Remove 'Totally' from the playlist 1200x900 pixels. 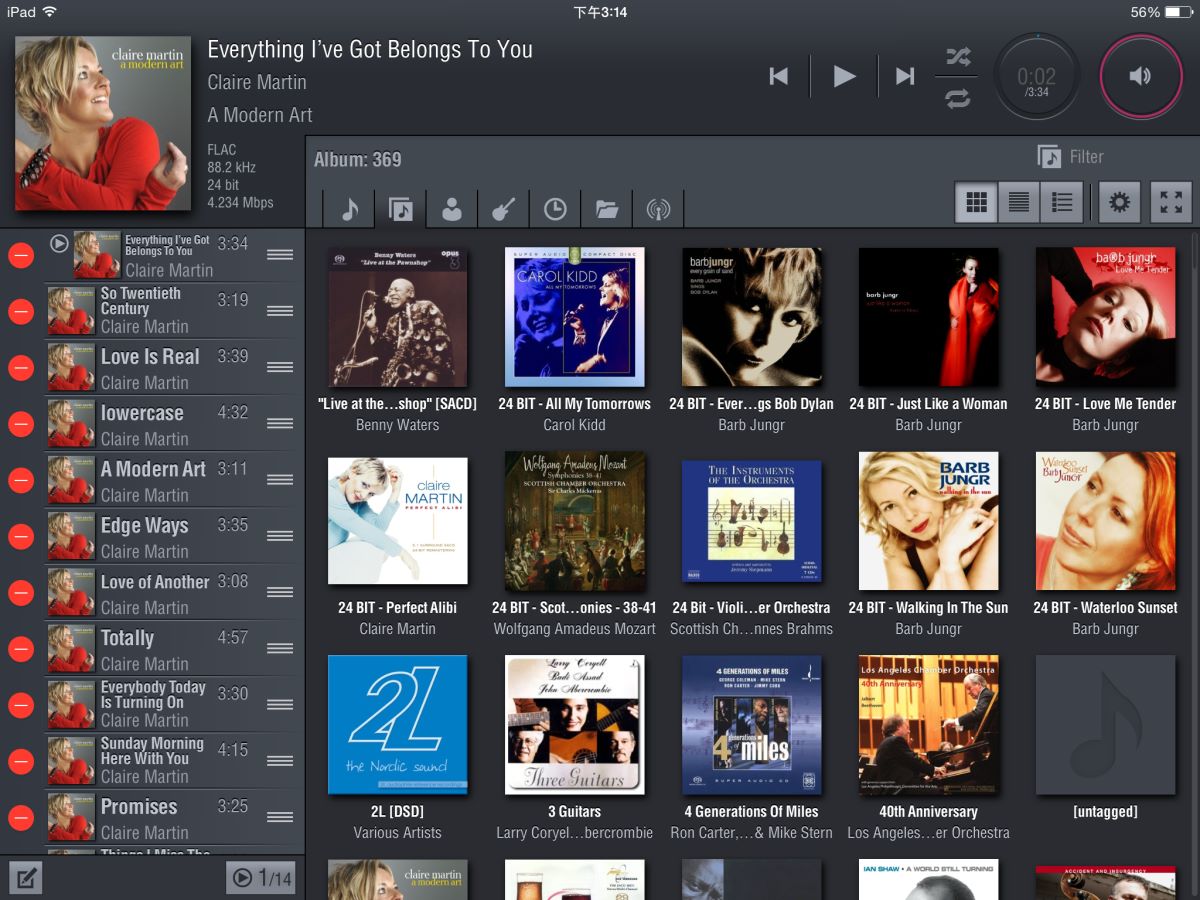coord(20,649)
